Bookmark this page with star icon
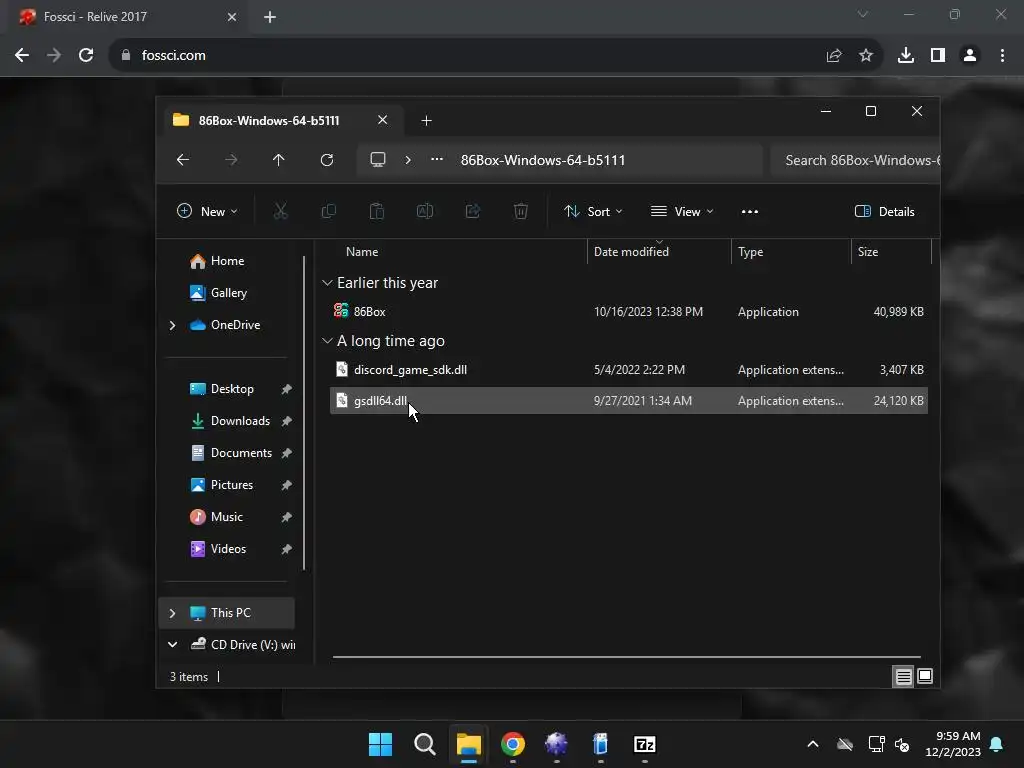The width and height of the screenshot is (1024, 768). coord(866,56)
